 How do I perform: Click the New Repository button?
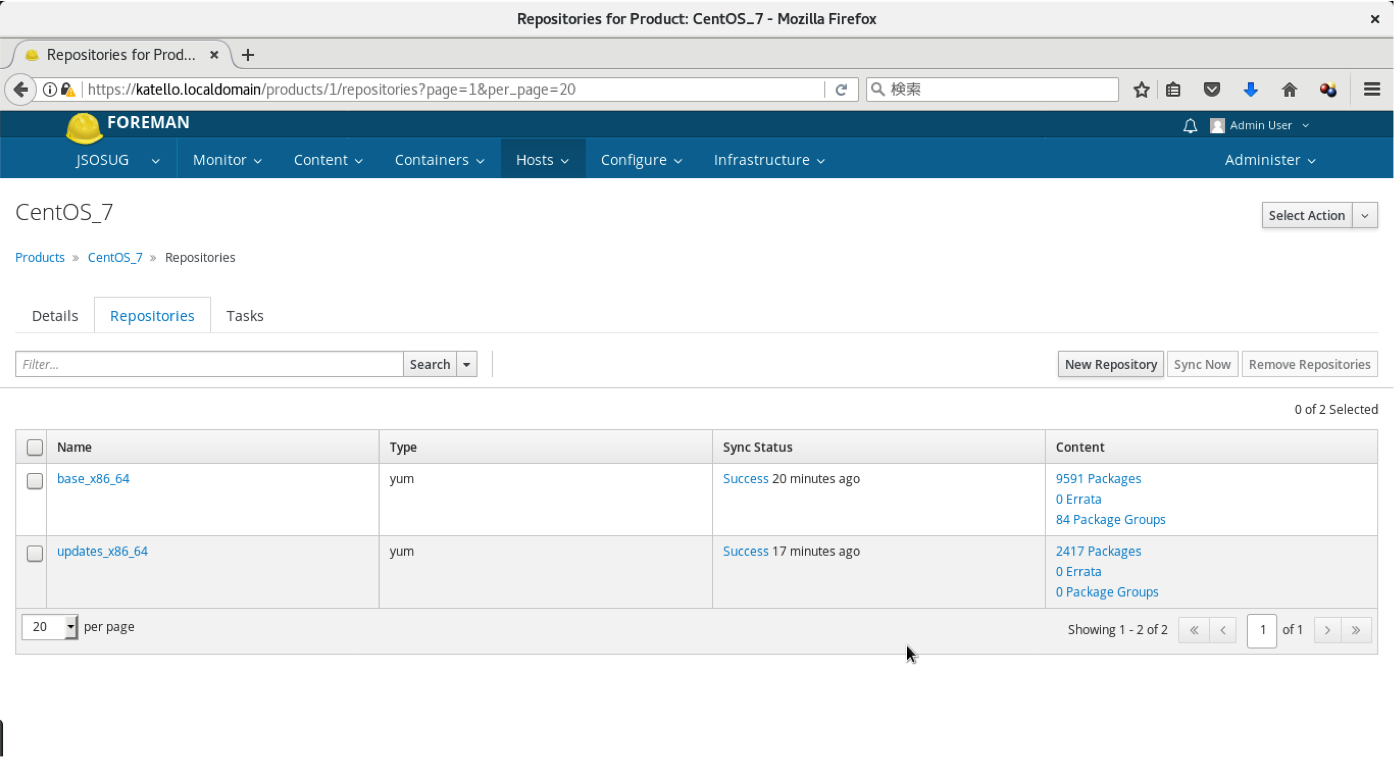tap(1111, 364)
